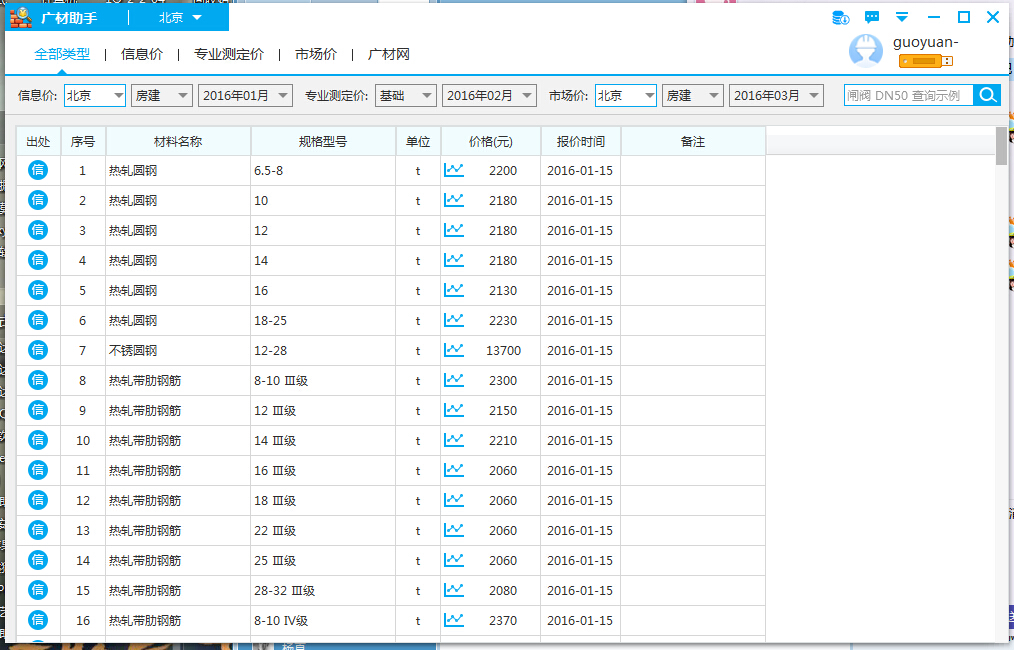Click the magnifier search button
Viewport: 1014px width, 650px height.
[x=987, y=95]
